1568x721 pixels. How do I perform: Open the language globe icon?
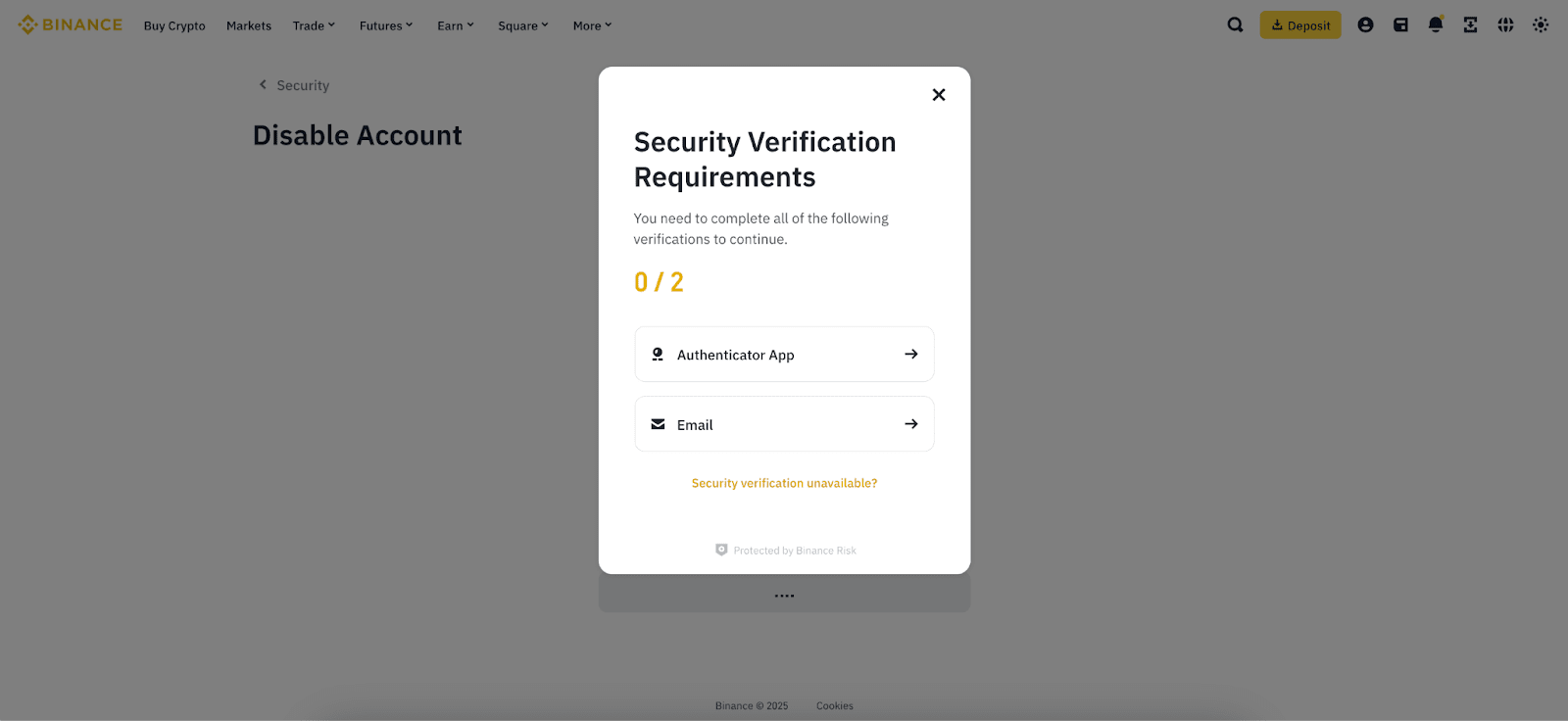pos(1505,25)
